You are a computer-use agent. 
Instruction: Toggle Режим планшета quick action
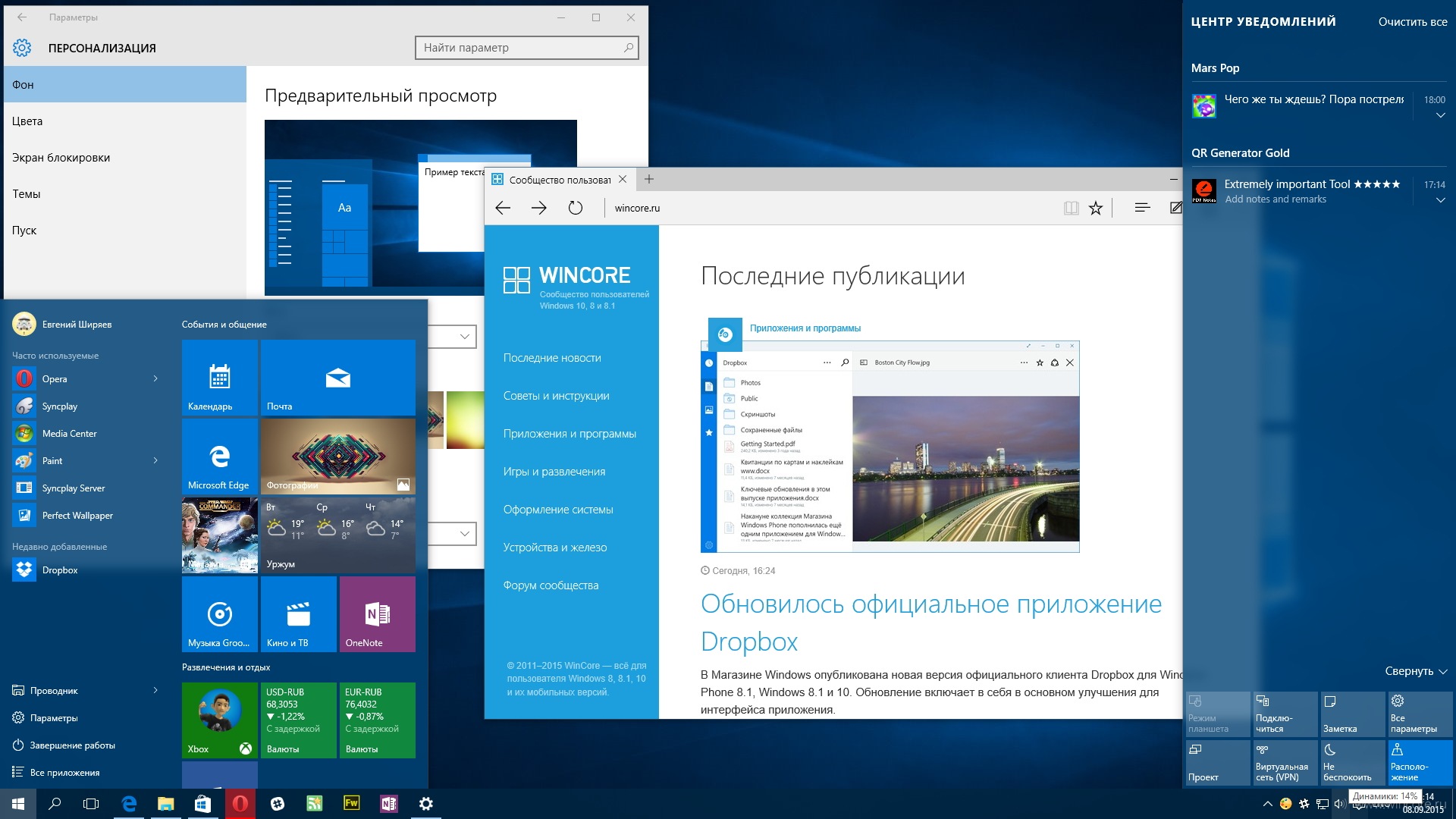[x=1218, y=714]
